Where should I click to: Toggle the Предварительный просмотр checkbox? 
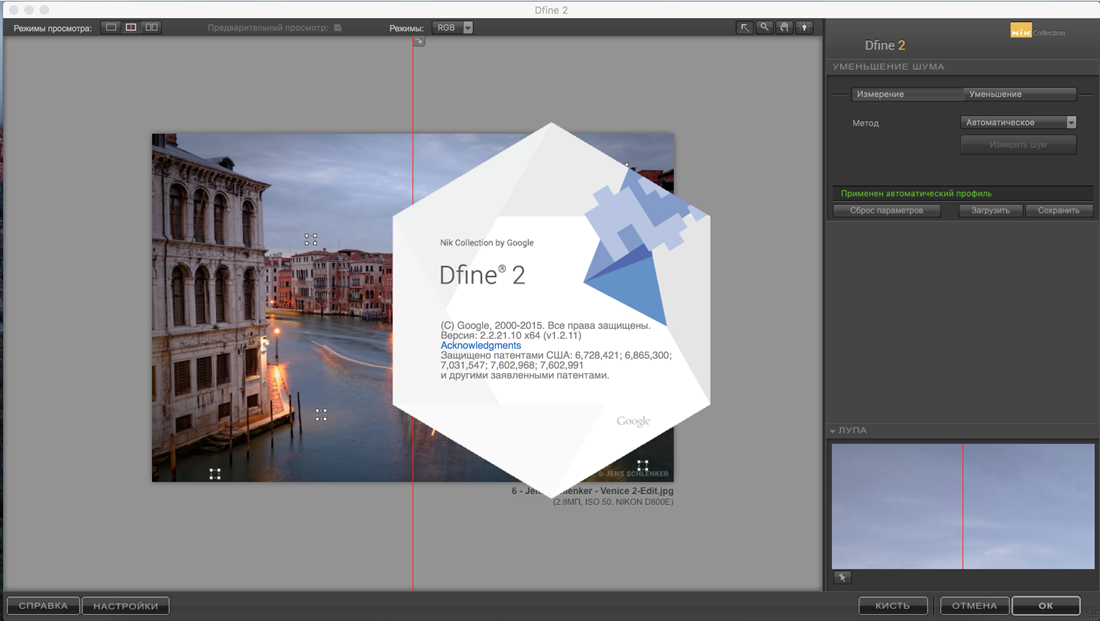tap(338, 28)
